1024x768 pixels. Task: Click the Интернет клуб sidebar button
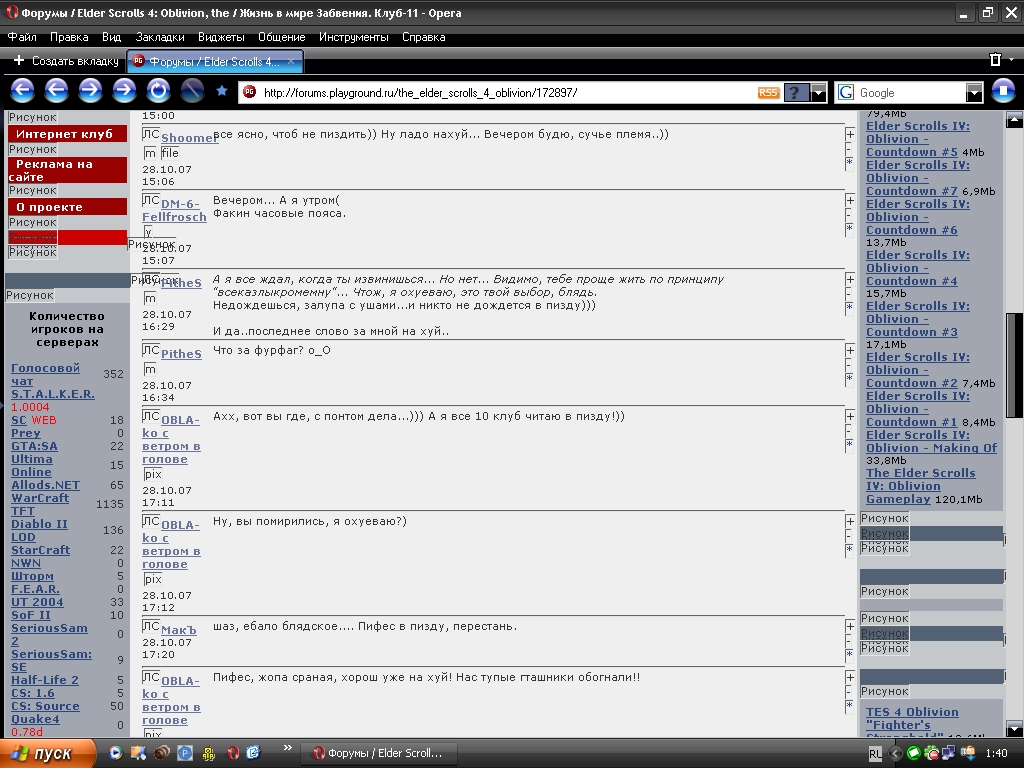pos(68,134)
